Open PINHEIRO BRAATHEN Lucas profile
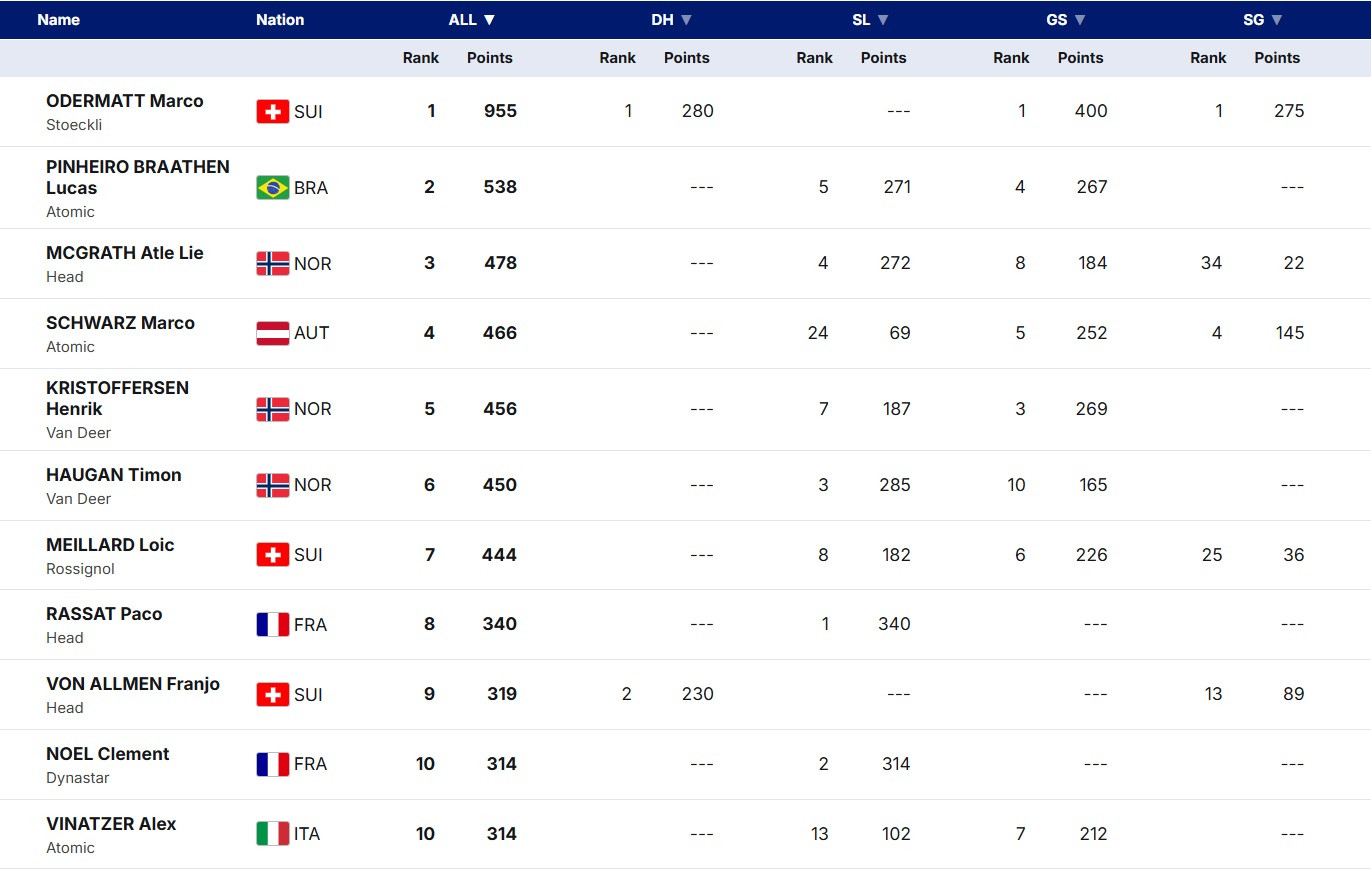 click(x=137, y=177)
